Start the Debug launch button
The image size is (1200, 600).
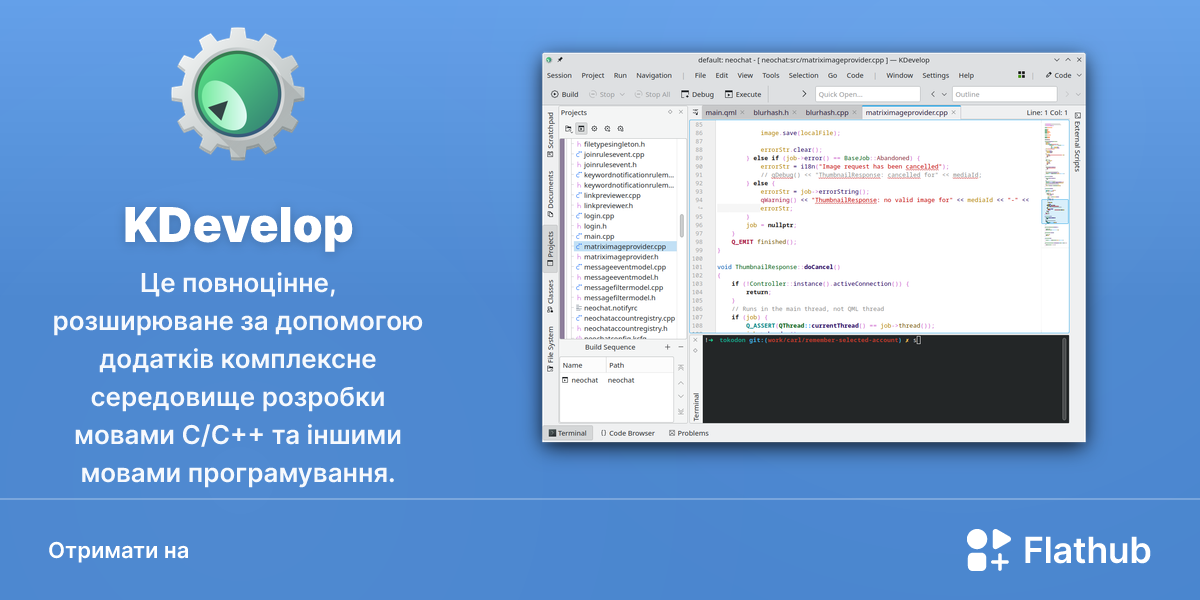click(x=698, y=94)
